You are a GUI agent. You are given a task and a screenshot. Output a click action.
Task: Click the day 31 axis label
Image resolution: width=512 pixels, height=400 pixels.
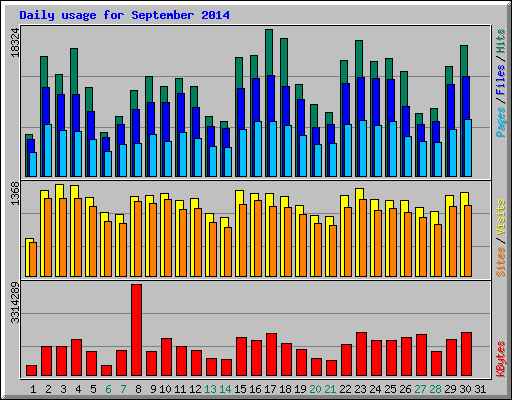pyautogui.click(x=480, y=389)
